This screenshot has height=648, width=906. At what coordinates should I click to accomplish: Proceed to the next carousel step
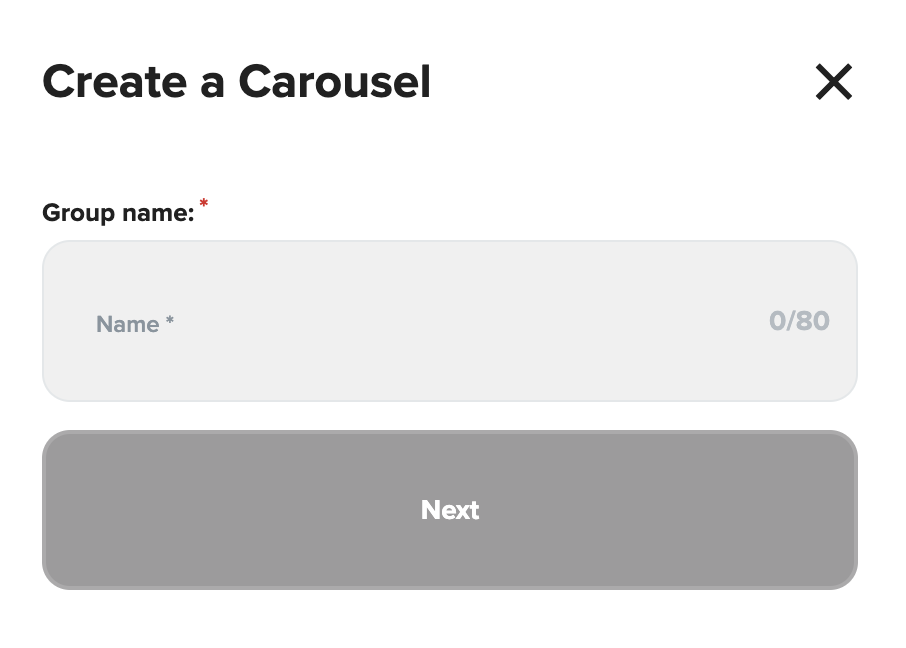coord(449,510)
